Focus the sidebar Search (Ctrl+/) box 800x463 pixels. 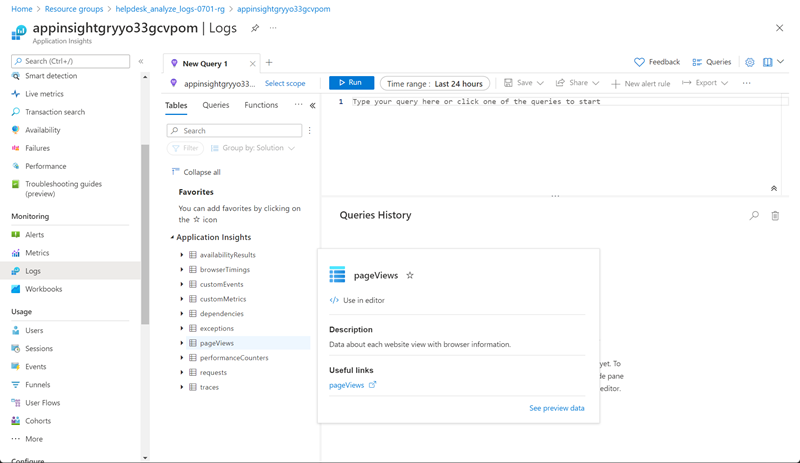coord(70,61)
